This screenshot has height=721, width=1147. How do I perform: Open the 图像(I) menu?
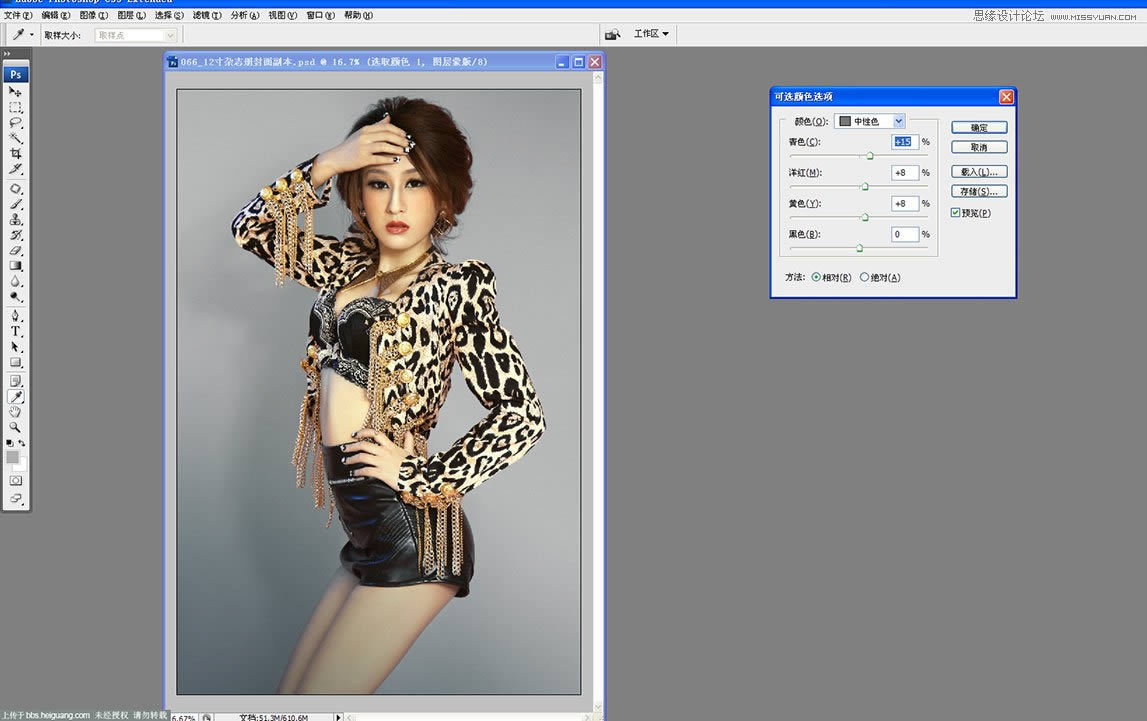[93, 15]
